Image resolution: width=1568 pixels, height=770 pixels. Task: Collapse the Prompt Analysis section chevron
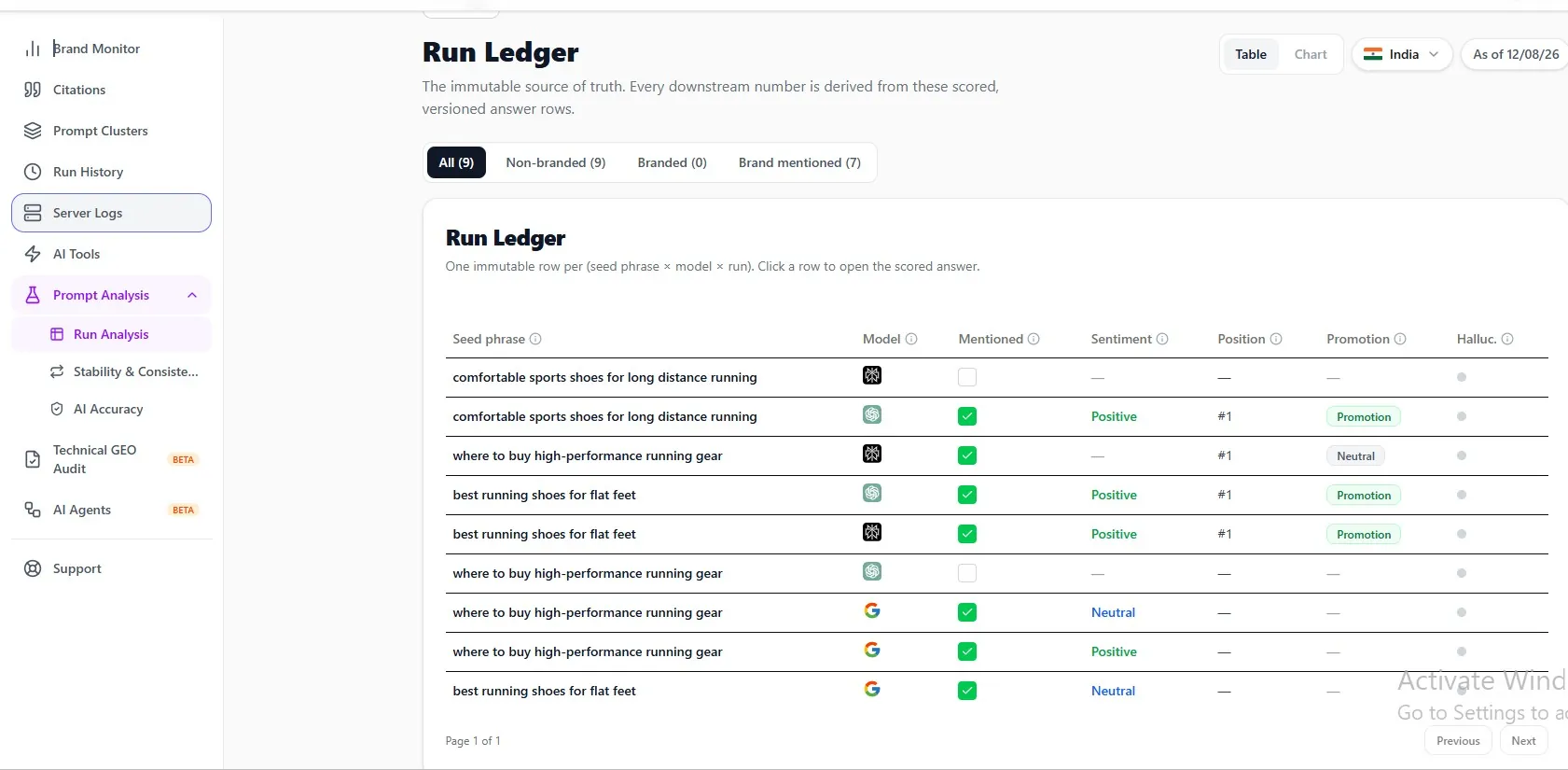[192, 295]
